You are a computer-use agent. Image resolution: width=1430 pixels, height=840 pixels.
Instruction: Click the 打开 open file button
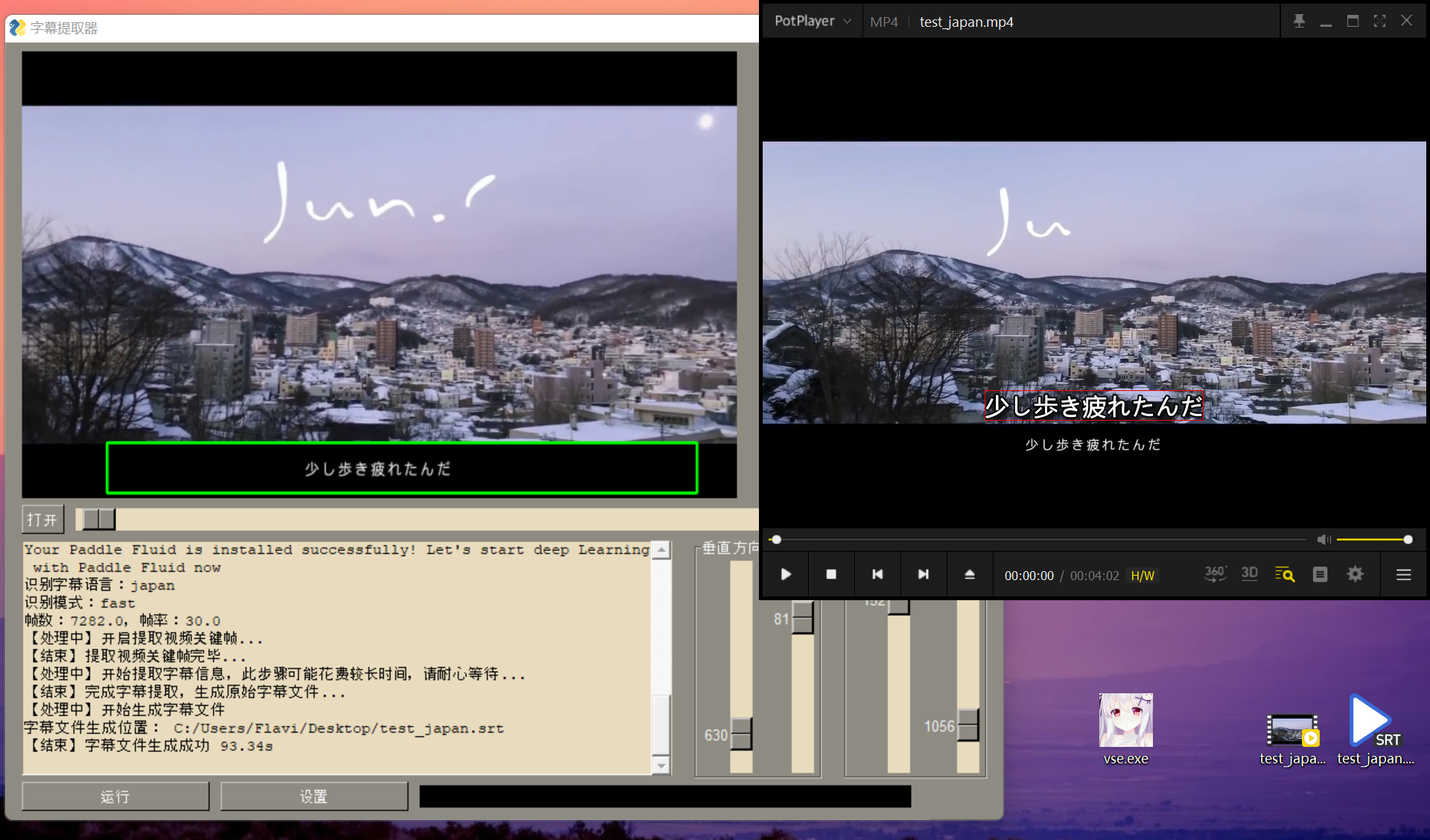pyautogui.click(x=42, y=519)
